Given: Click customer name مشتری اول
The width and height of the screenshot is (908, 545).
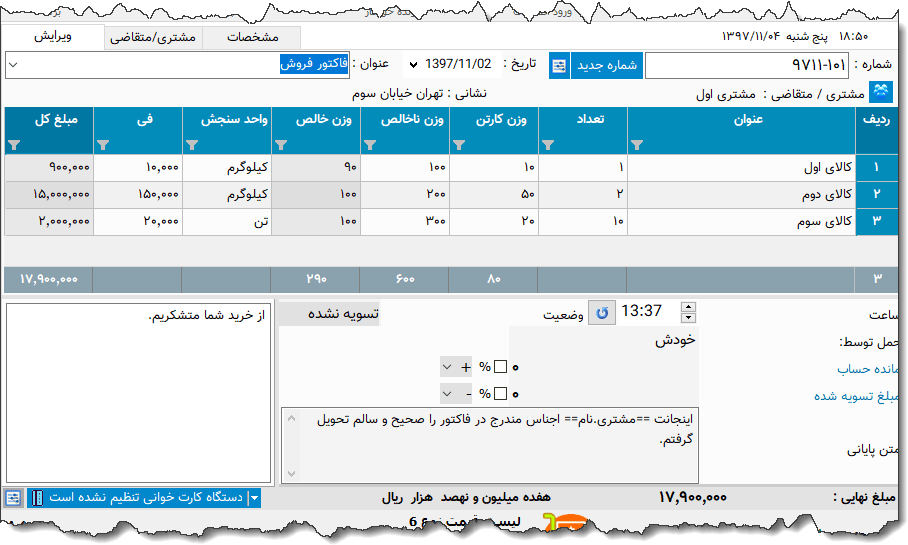Looking at the screenshot, I should tap(726, 94).
